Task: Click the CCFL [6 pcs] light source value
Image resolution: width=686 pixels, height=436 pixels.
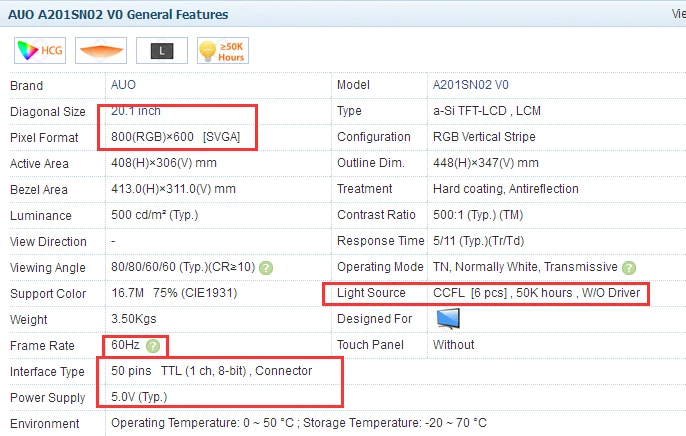Action: tap(536, 293)
